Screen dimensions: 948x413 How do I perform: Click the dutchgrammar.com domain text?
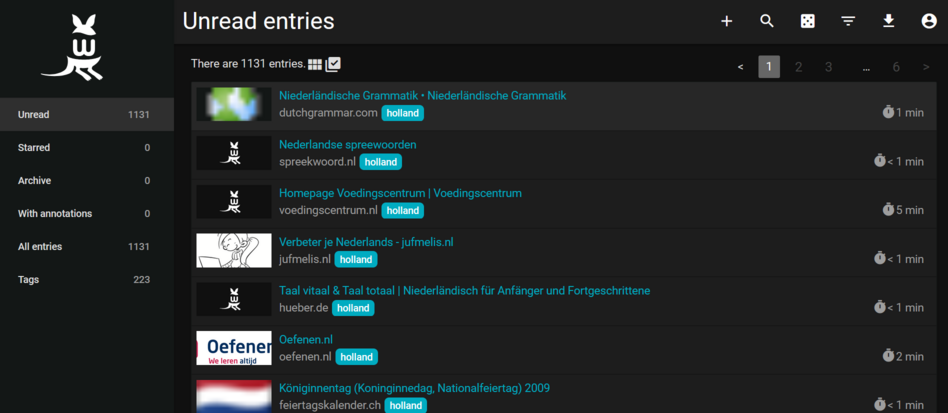(328, 112)
